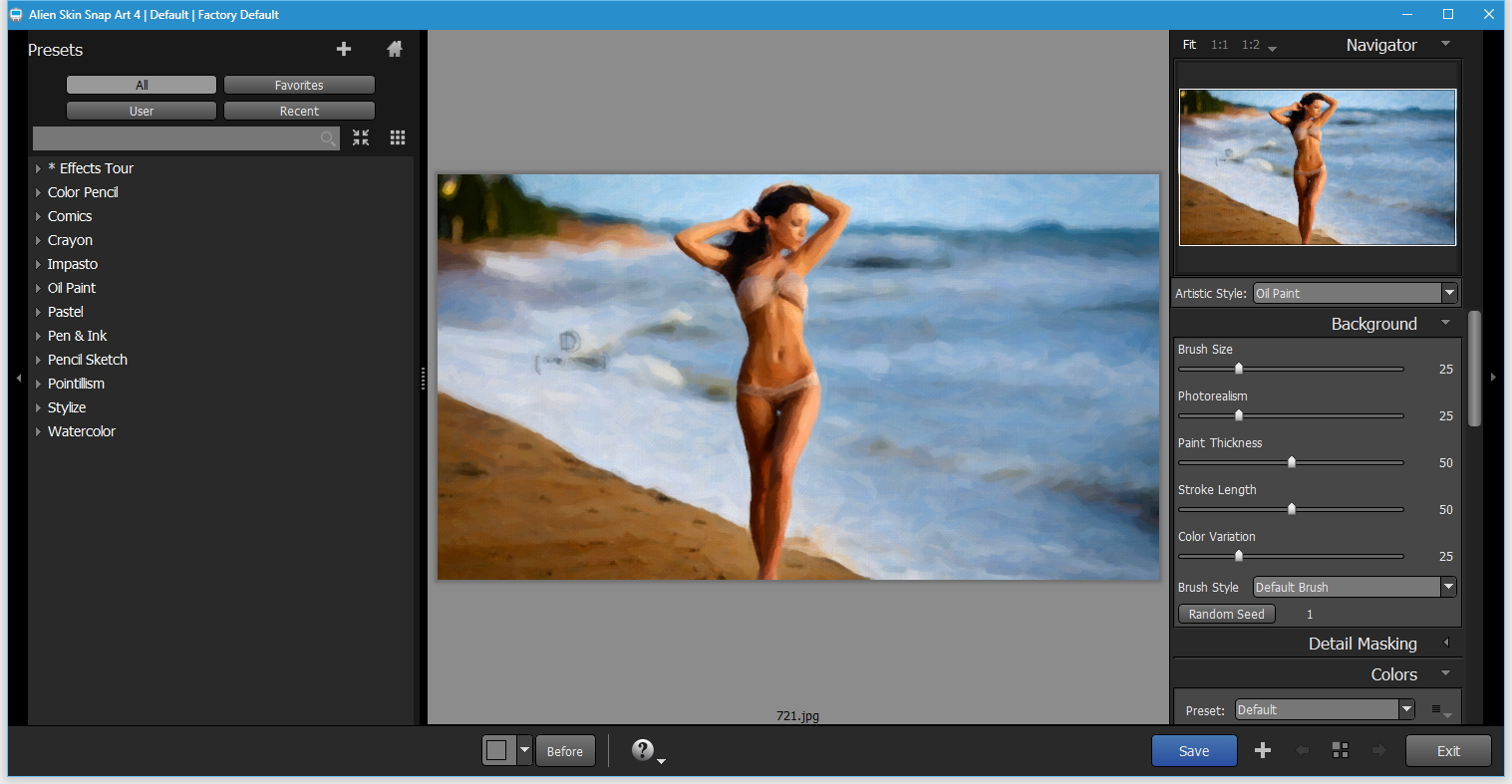Click the Exit button
Screen dimensions: 1512x784
coord(1448,751)
